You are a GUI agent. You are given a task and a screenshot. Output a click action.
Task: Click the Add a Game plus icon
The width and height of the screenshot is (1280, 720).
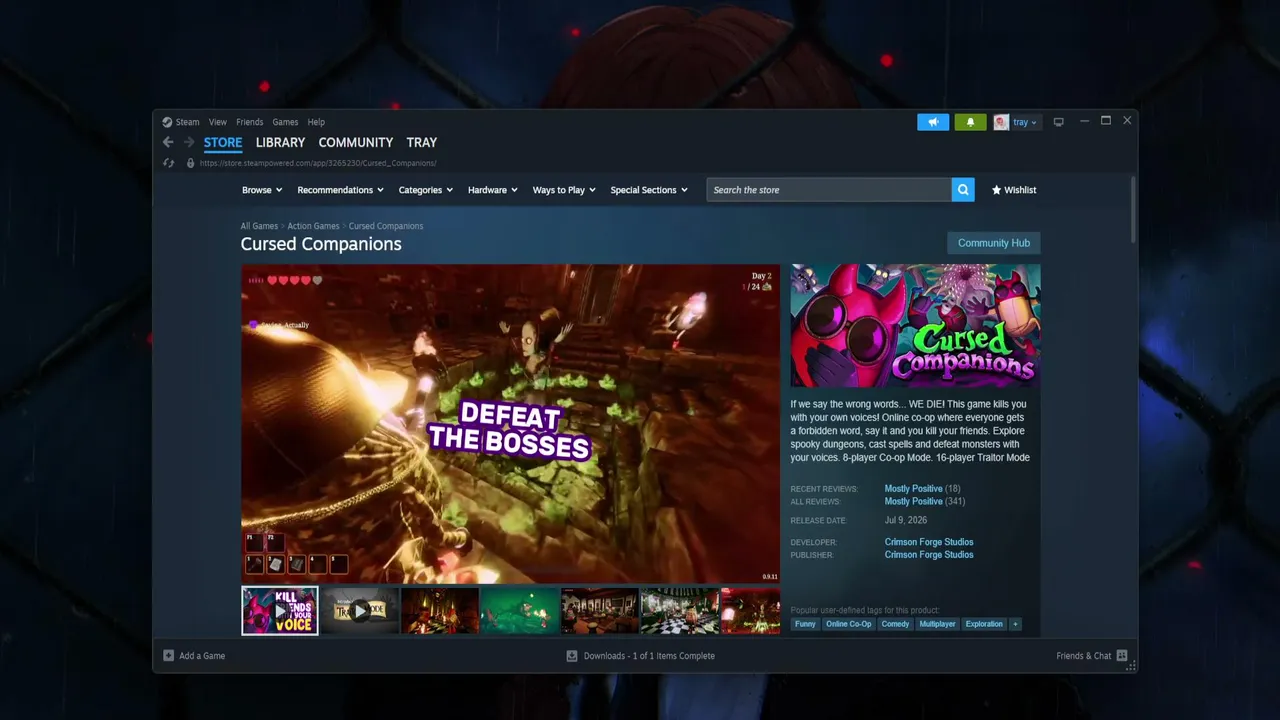[168, 656]
